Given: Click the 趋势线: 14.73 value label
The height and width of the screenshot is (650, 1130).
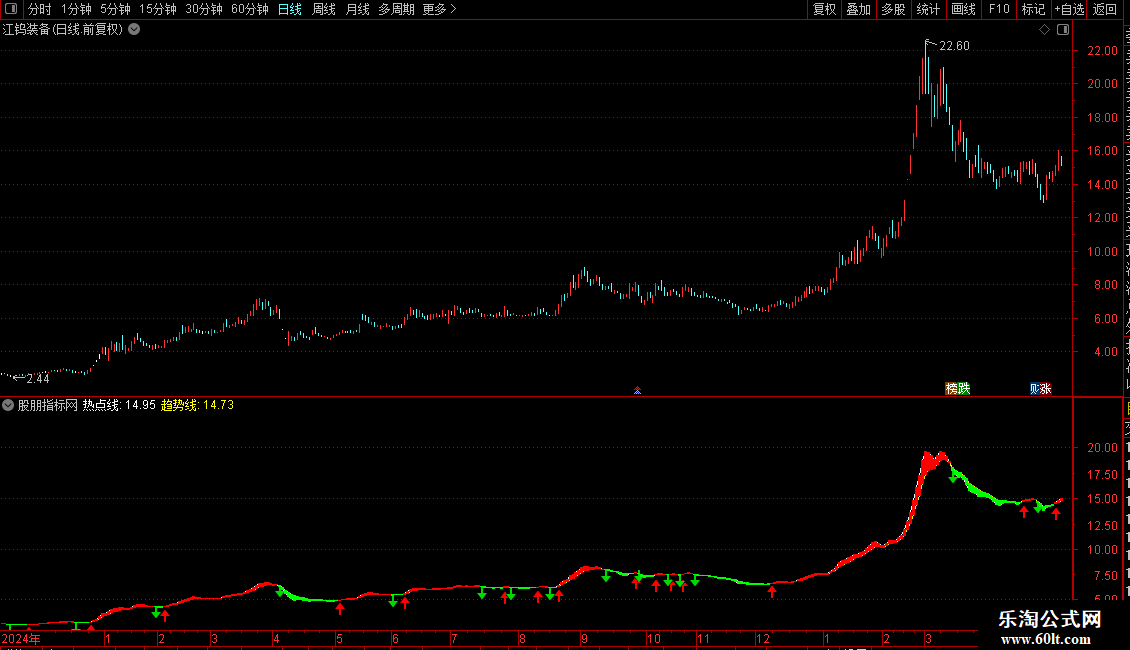Looking at the screenshot, I should pos(197,405).
